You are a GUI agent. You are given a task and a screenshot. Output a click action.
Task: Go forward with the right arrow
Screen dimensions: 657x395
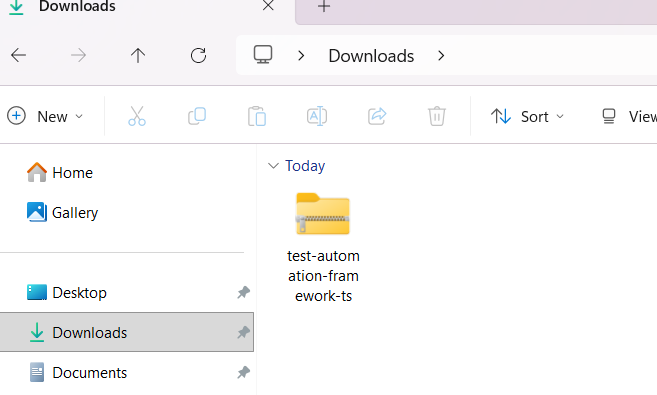pos(78,55)
